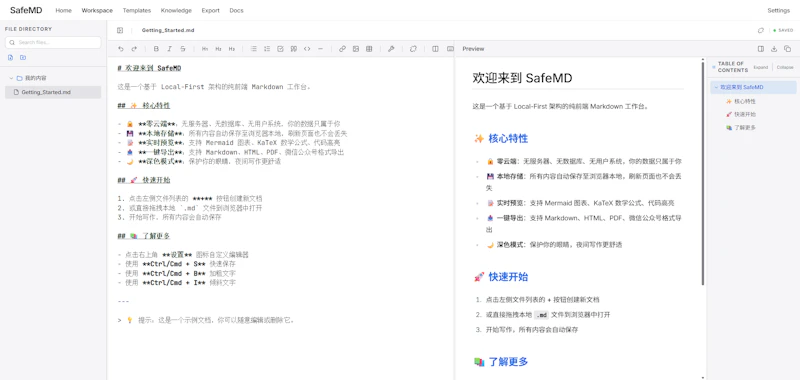This screenshot has width=800, height=380.
Task: Click the '## 核心特性' line in editor
Action: (143, 106)
